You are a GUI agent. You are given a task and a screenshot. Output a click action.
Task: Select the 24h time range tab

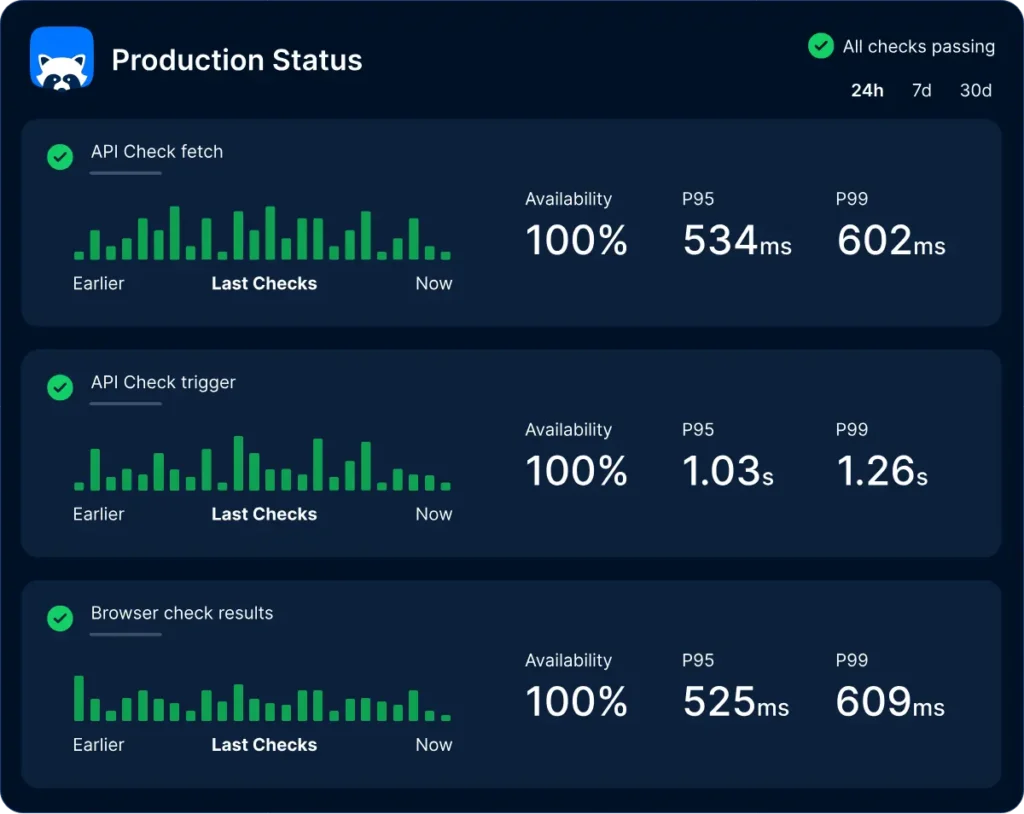[x=867, y=90]
